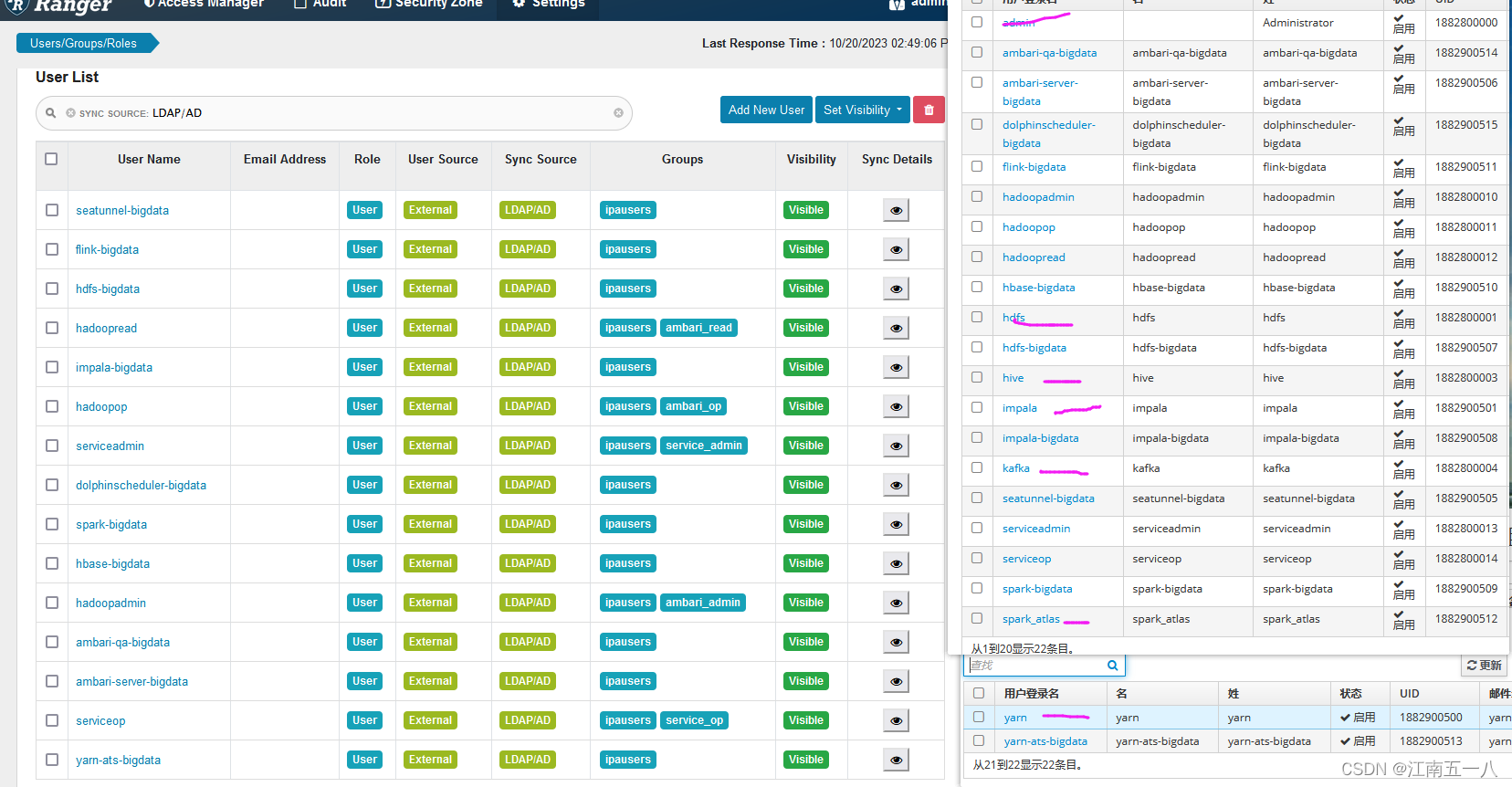Click the ambari_read group tag
Screen dimensions: 1512x787
point(698,328)
